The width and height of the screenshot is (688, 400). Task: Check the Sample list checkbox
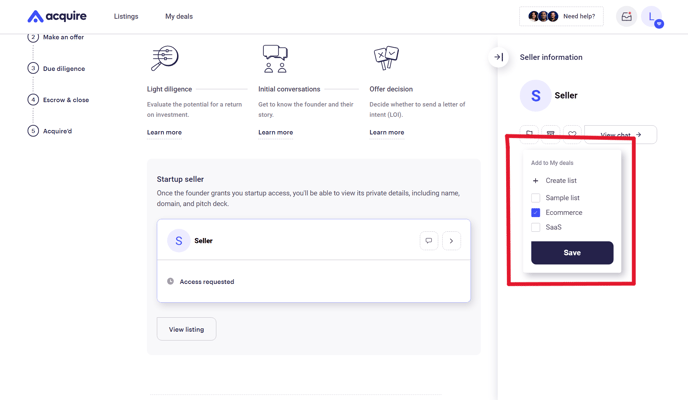coord(535,198)
